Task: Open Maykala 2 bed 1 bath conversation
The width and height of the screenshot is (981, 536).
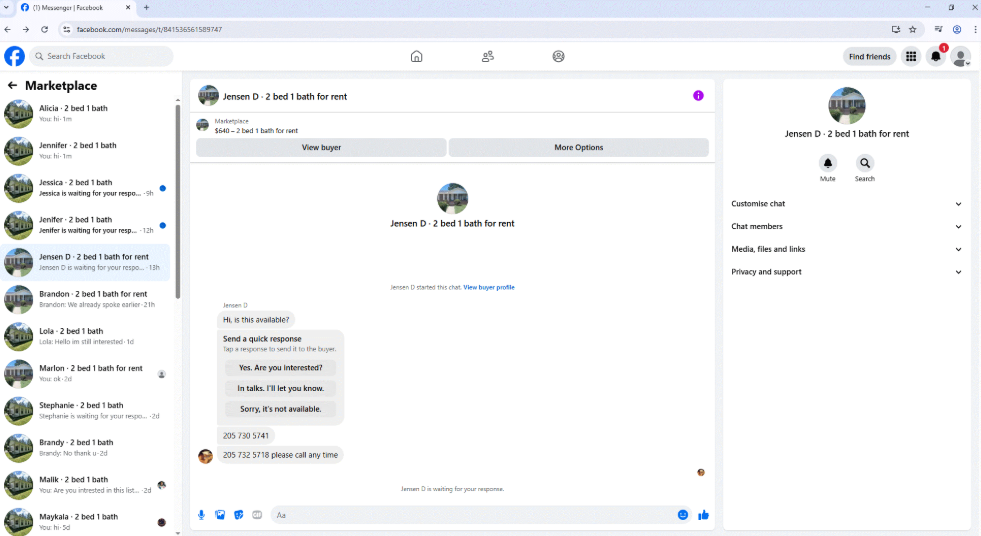Action: (86, 522)
